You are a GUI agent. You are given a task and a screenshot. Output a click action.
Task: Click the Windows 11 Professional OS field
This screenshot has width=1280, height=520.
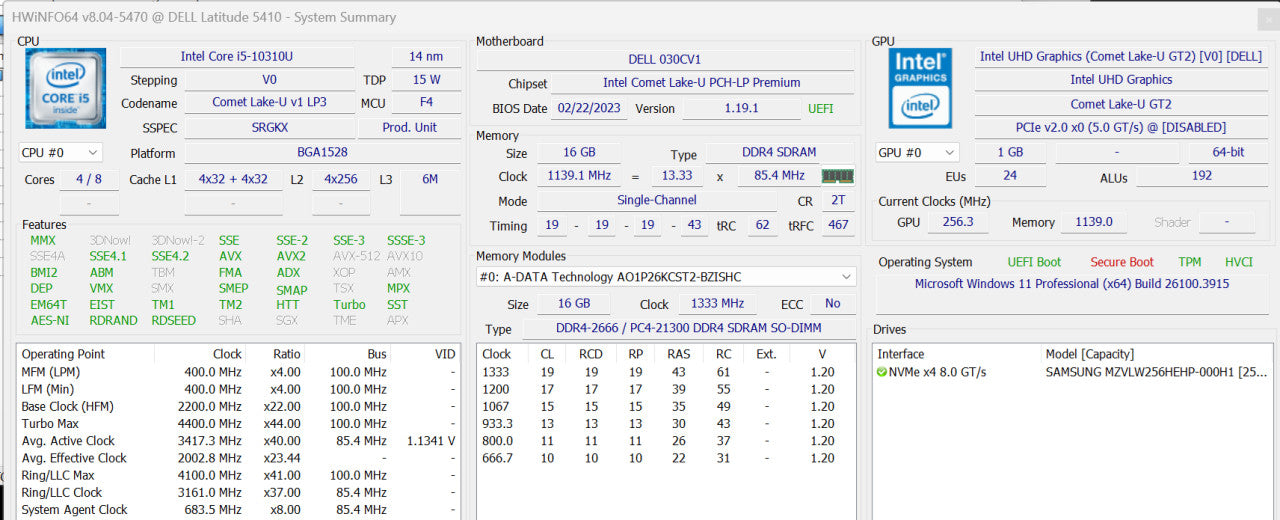1072,284
